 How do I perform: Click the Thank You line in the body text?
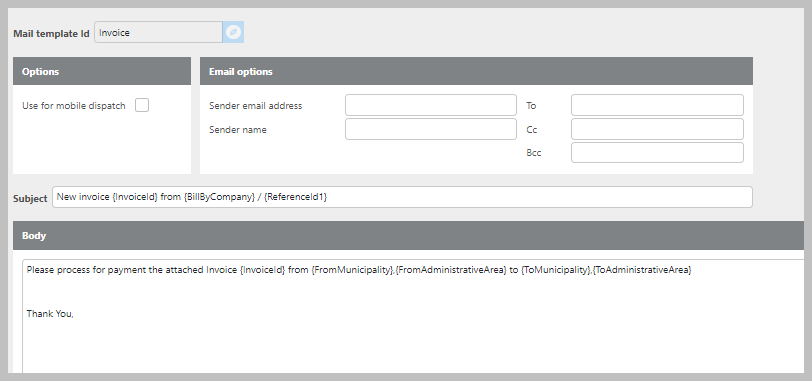tap(50, 314)
